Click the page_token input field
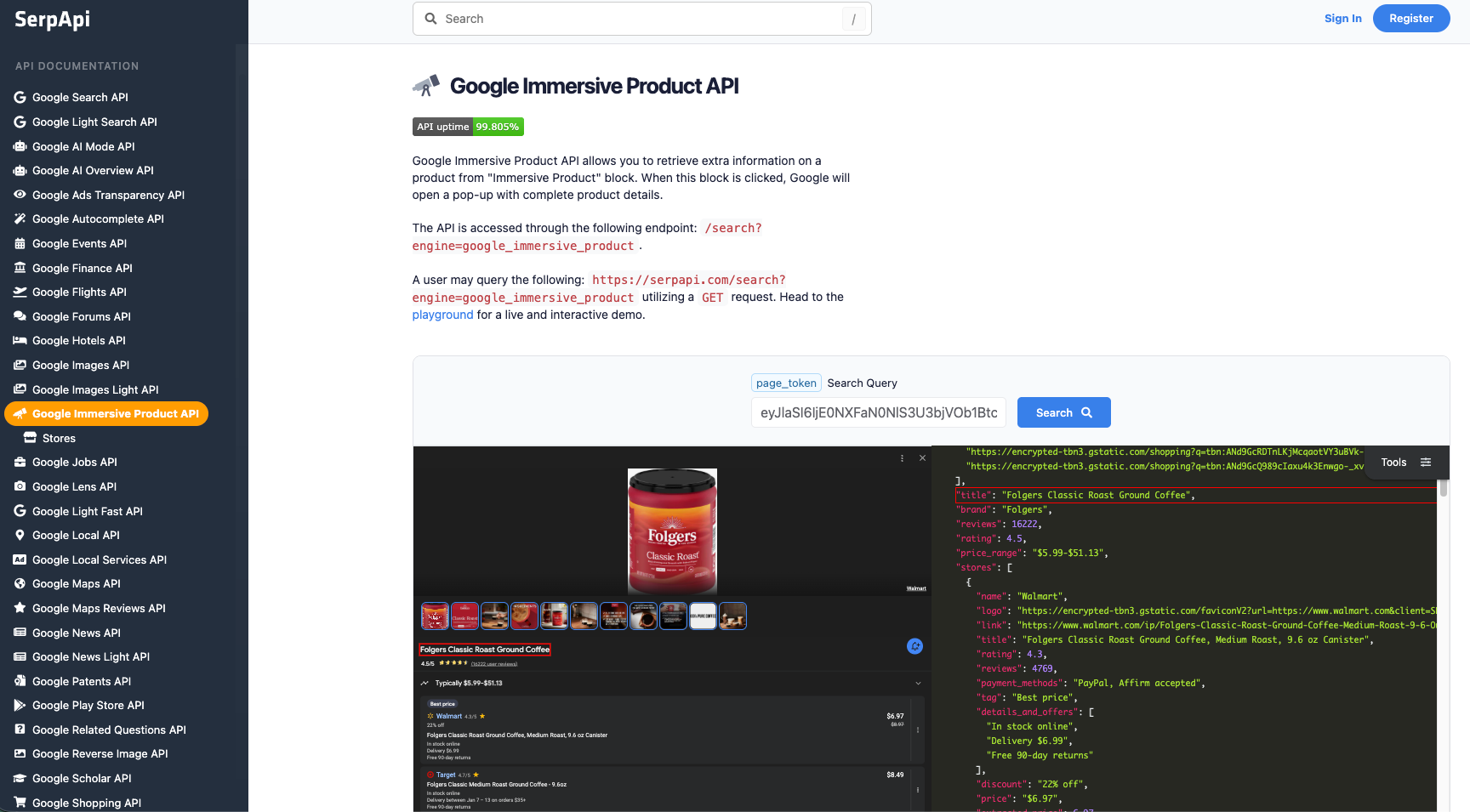The height and width of the screenshot is (812, 1470). point(878,412)
